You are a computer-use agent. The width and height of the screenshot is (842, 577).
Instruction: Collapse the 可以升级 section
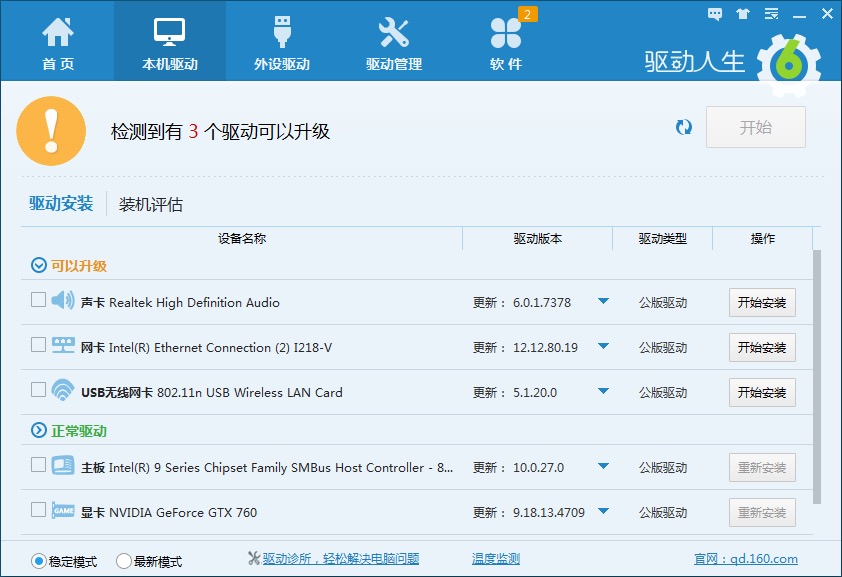coord(39,265)
